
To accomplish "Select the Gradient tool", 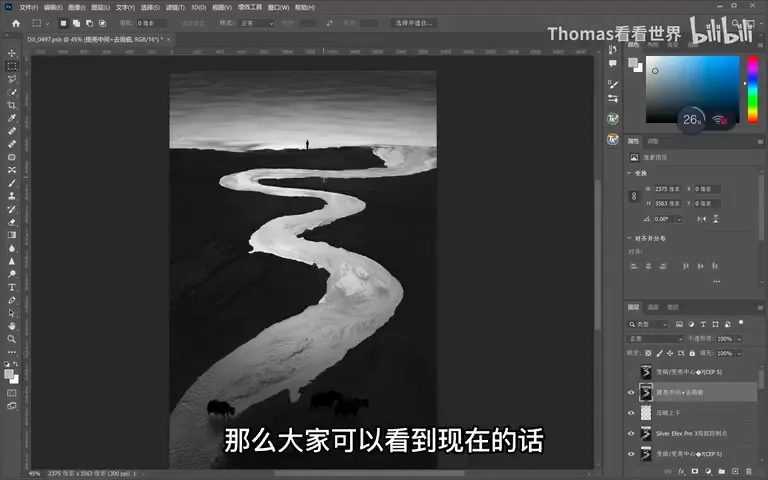I will (x=12, y=235).
